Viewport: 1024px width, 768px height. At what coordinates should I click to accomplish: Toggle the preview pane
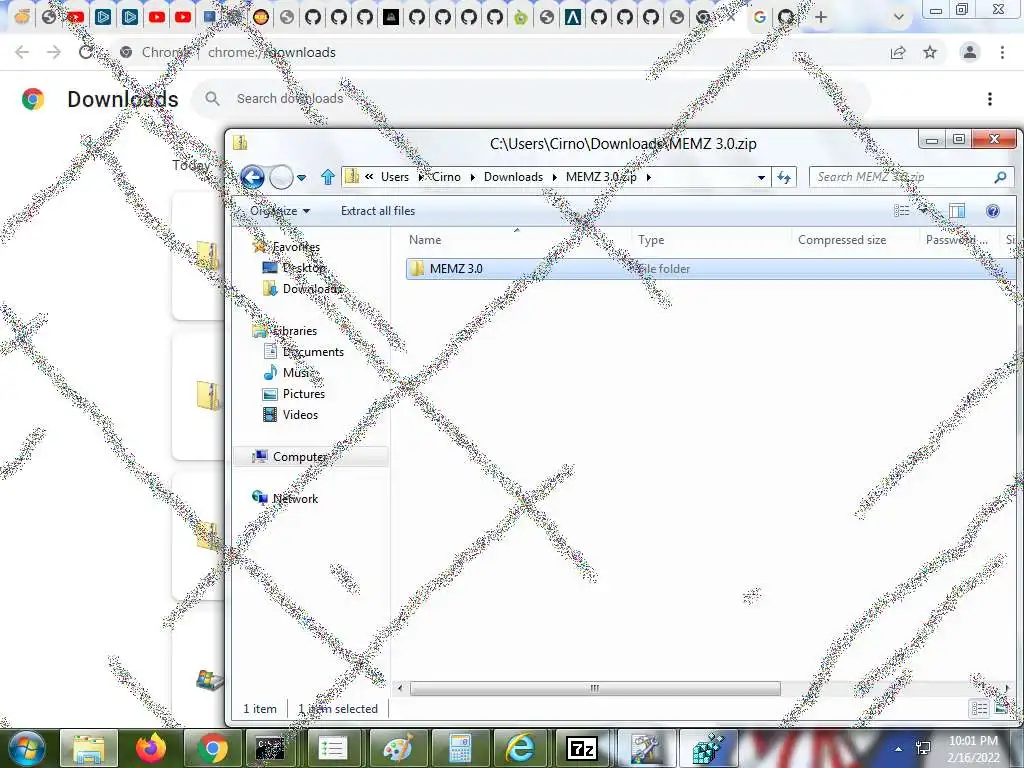coord(957,210)
